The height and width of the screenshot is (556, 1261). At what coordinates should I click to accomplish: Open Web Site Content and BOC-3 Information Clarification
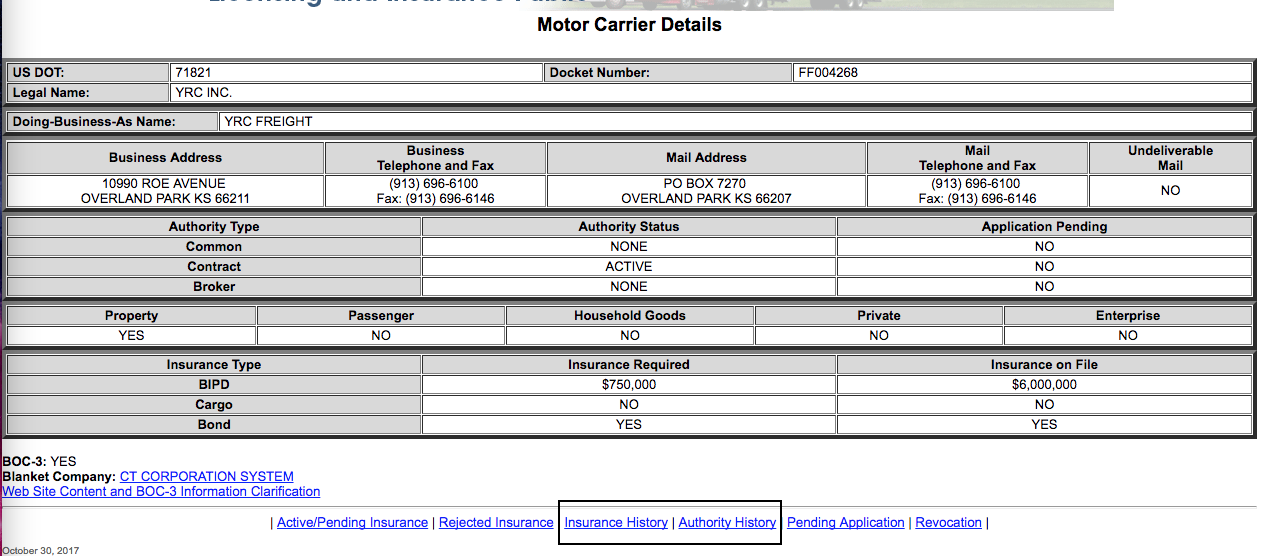tap(162, 492)
